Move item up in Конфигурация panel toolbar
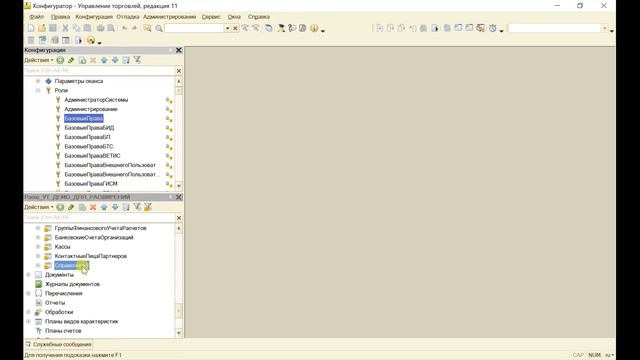This screenshot has height=360, width=640. tap(104, 60)
